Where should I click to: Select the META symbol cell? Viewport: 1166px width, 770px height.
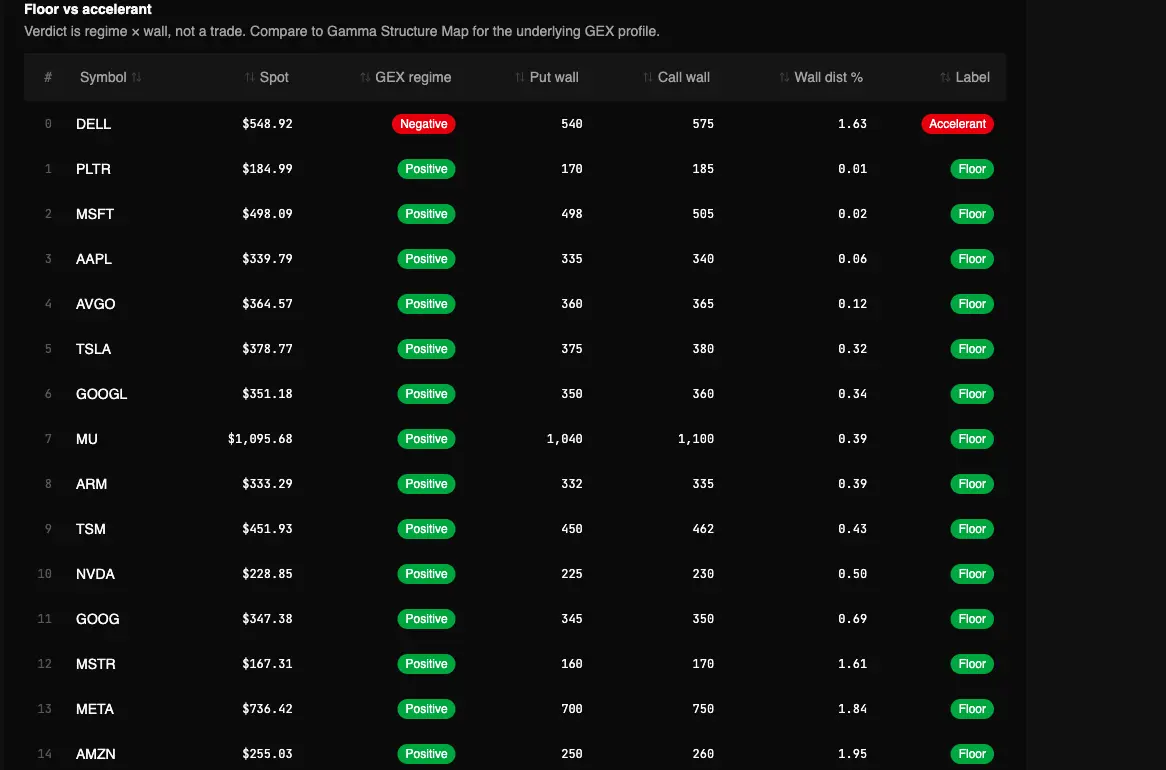(x=95, y=709)
